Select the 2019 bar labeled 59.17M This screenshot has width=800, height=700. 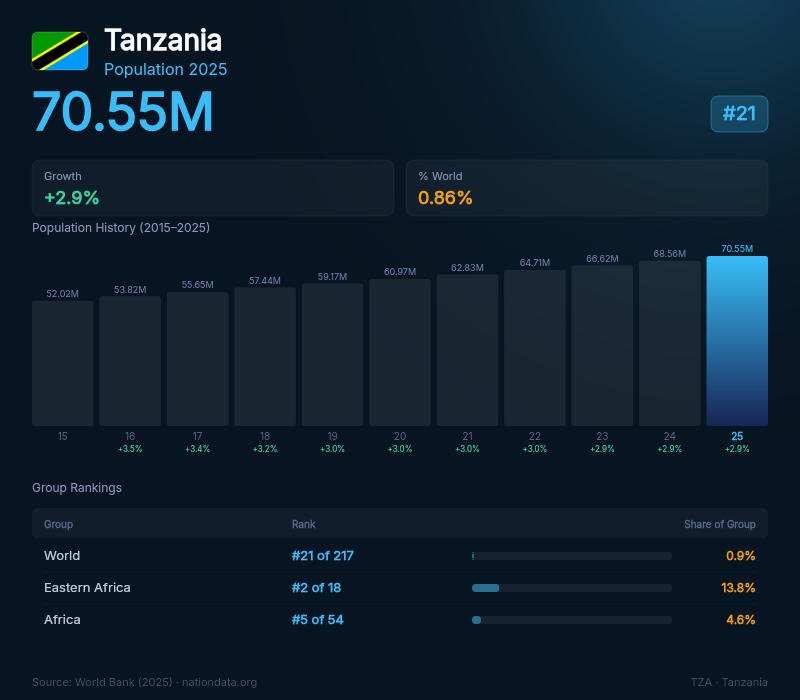(332, 355)
